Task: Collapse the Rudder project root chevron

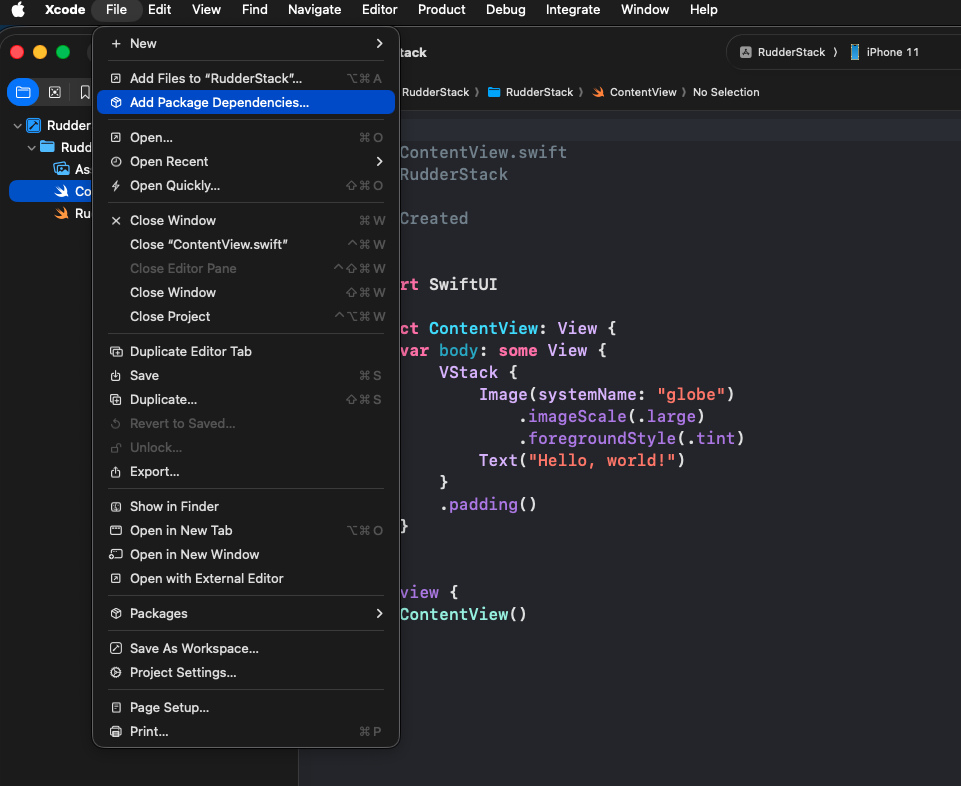Action: 17,126
